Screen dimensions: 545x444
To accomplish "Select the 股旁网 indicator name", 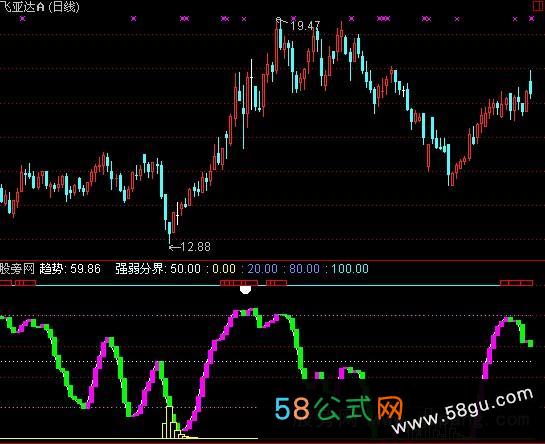I will (x=17, y=269).
